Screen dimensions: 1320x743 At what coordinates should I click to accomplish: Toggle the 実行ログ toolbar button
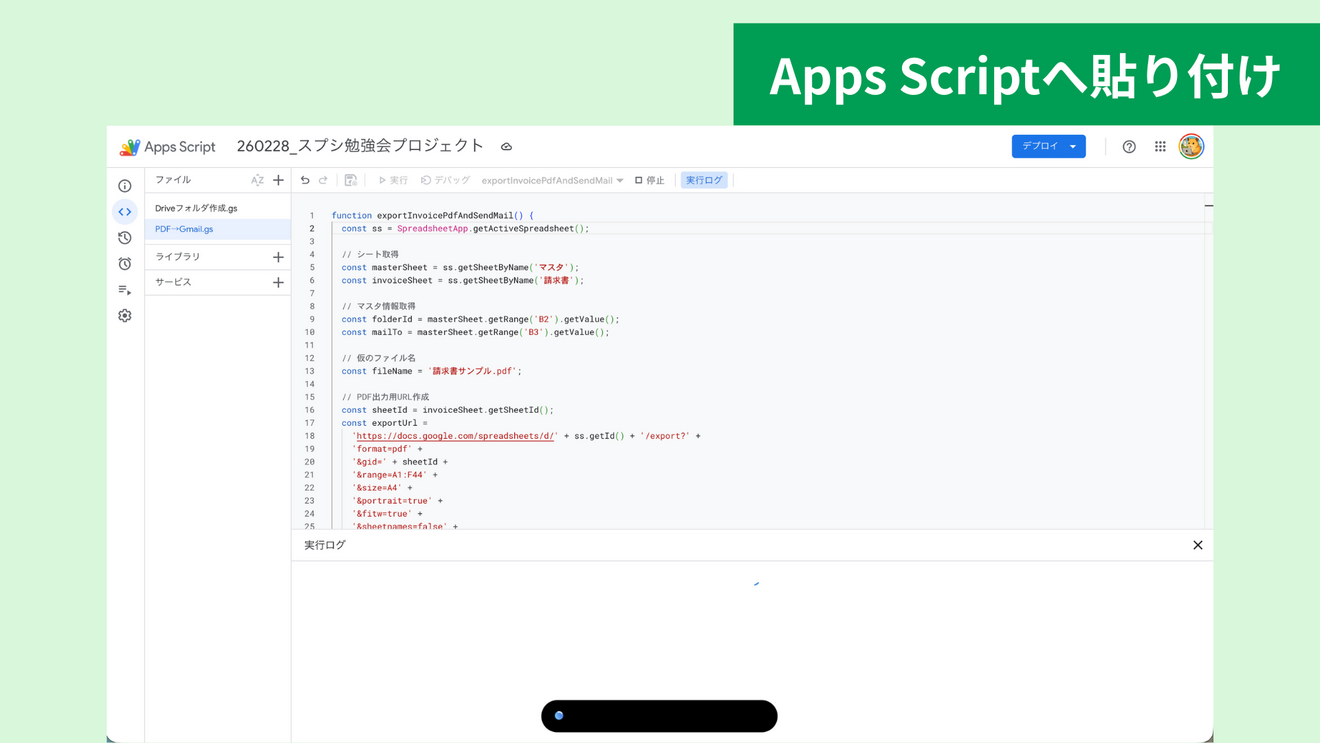point(704,180)
